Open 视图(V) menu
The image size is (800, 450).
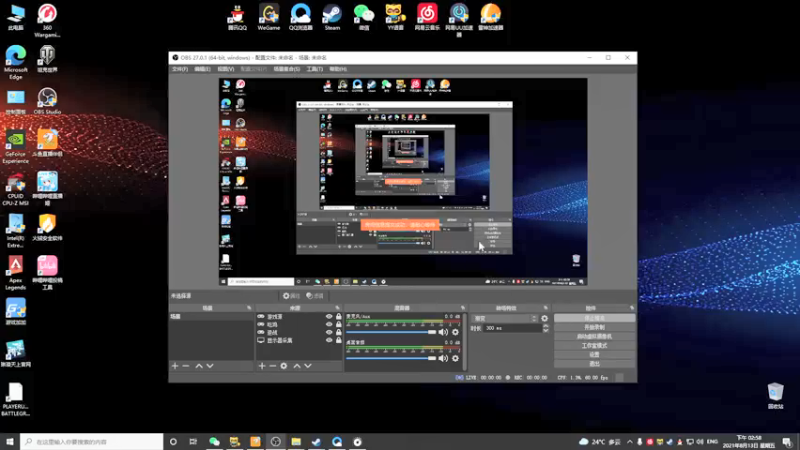click(x=226, y=69)
